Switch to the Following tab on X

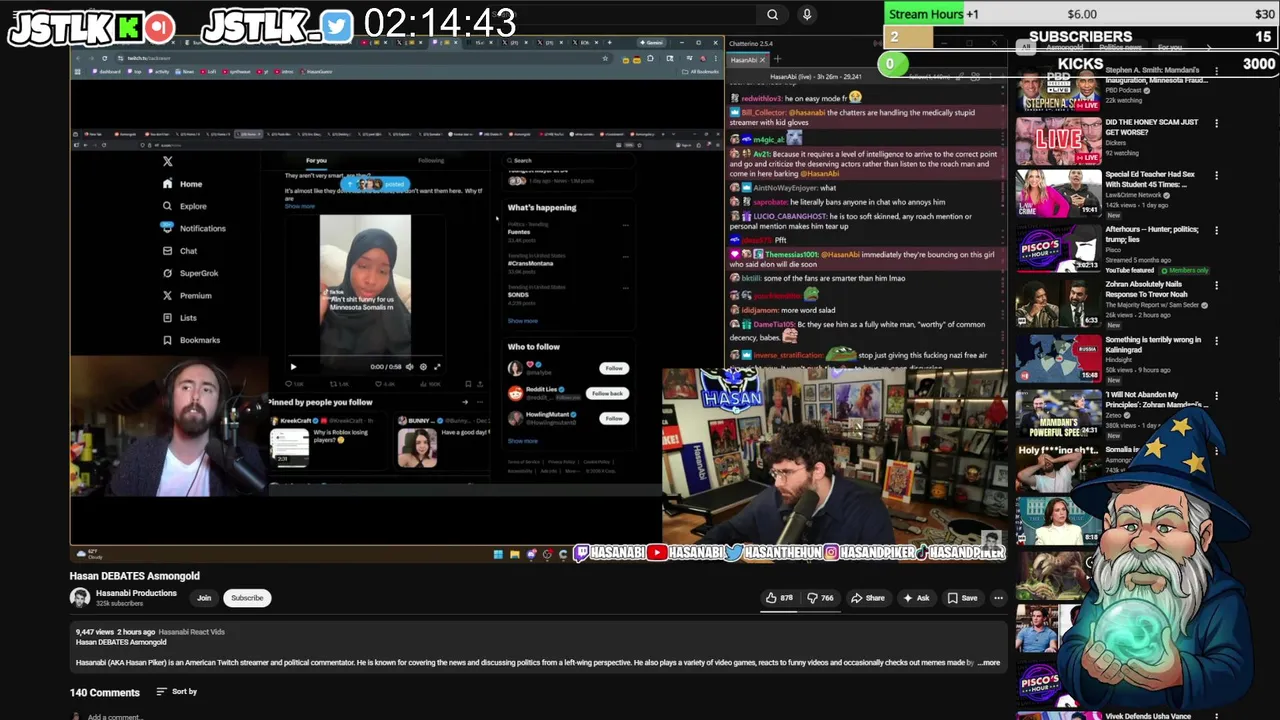(431, 160)
